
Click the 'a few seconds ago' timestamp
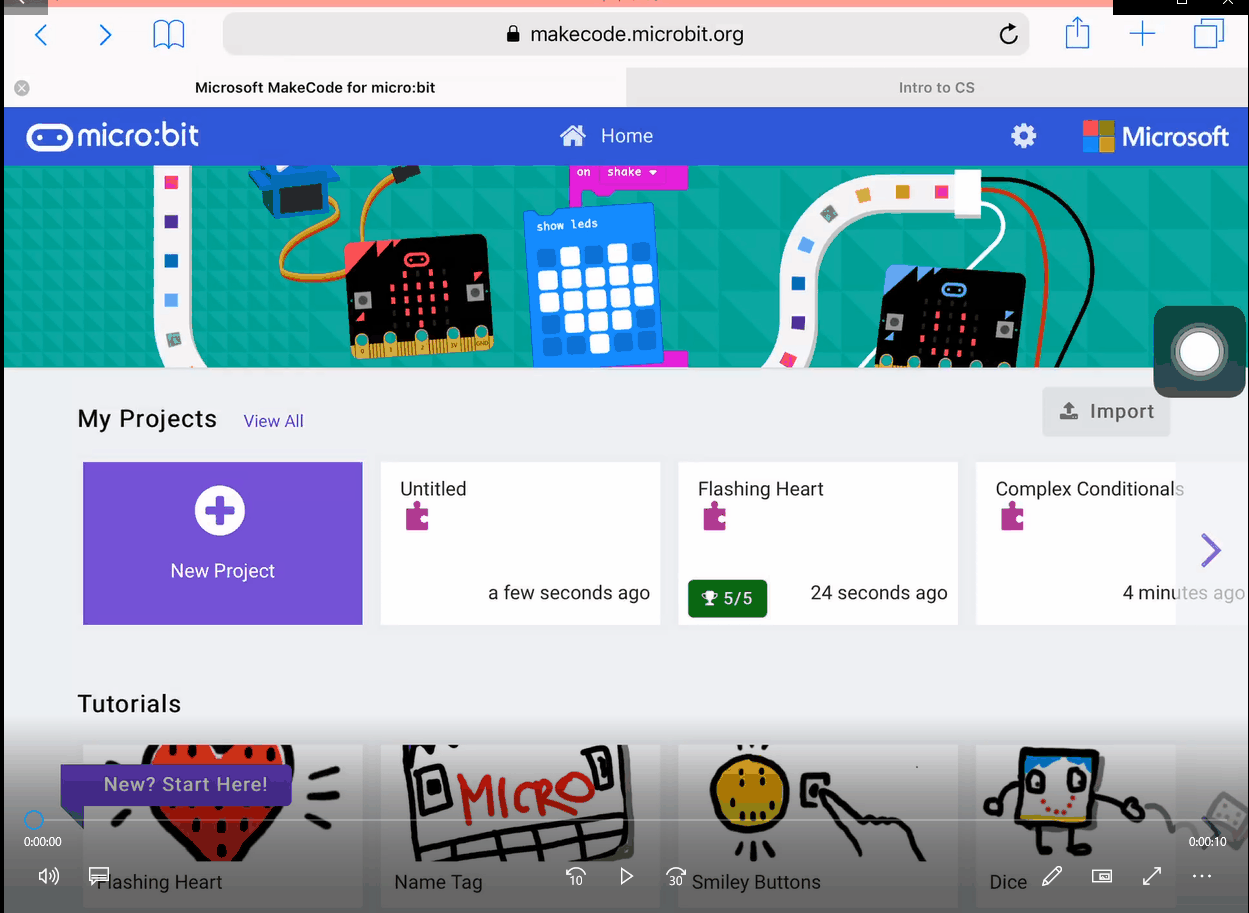tap(569, 593)
